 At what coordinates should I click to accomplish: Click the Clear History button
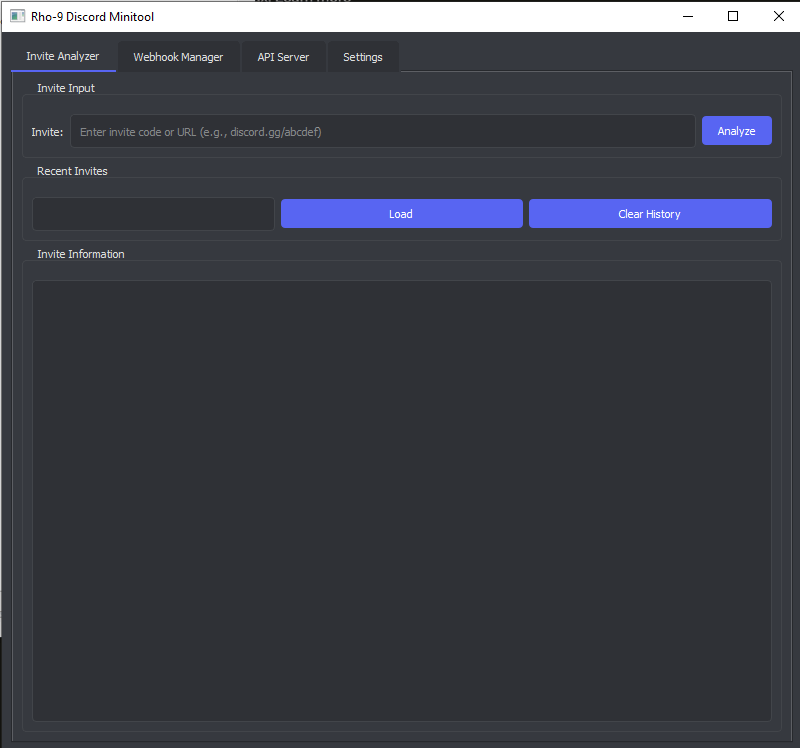(650, 214)
